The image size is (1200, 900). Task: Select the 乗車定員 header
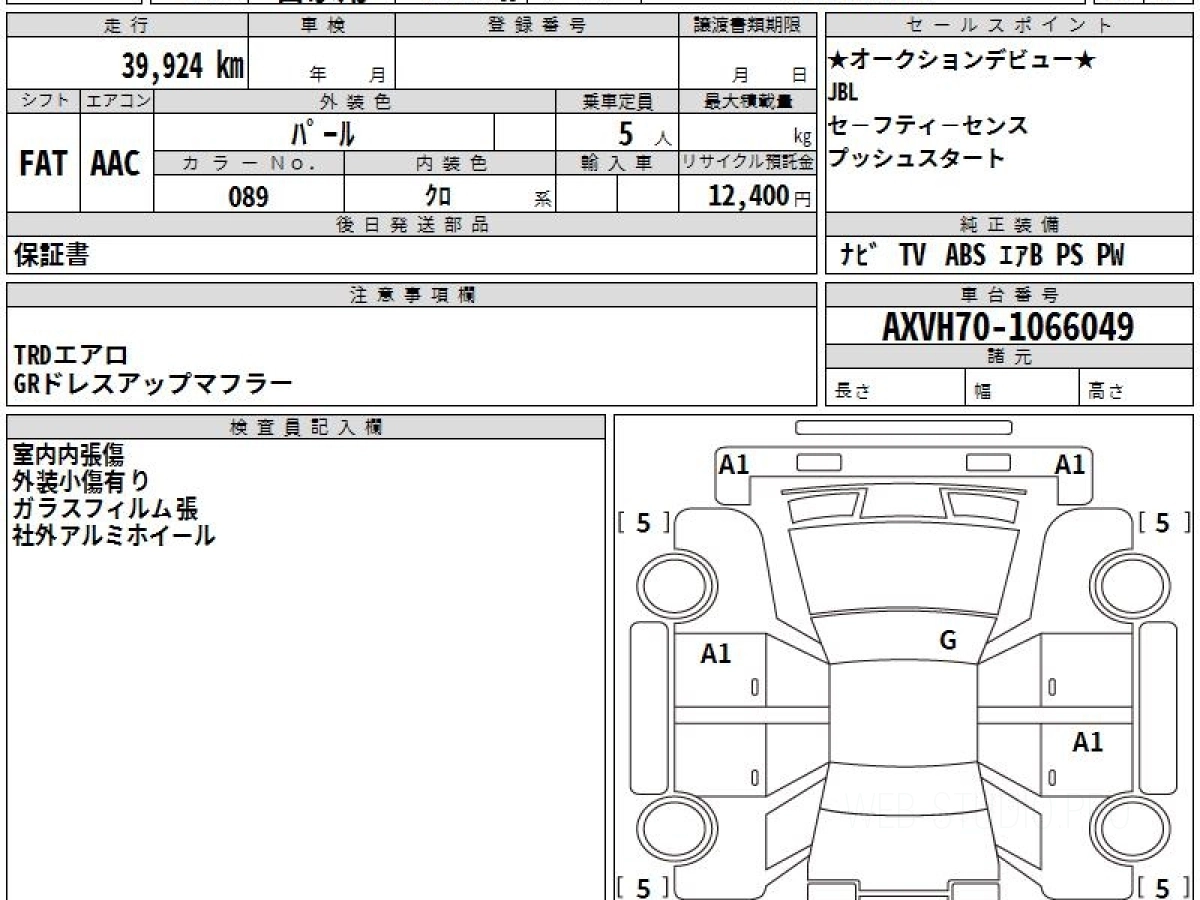(x=617, y=101)
